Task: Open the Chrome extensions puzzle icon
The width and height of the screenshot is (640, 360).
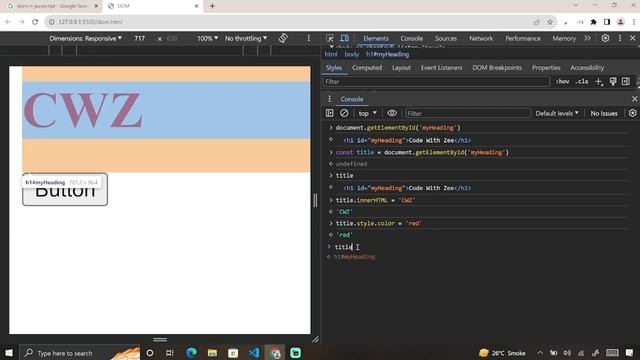Action: pyautogui.click(x=593, y=22)
